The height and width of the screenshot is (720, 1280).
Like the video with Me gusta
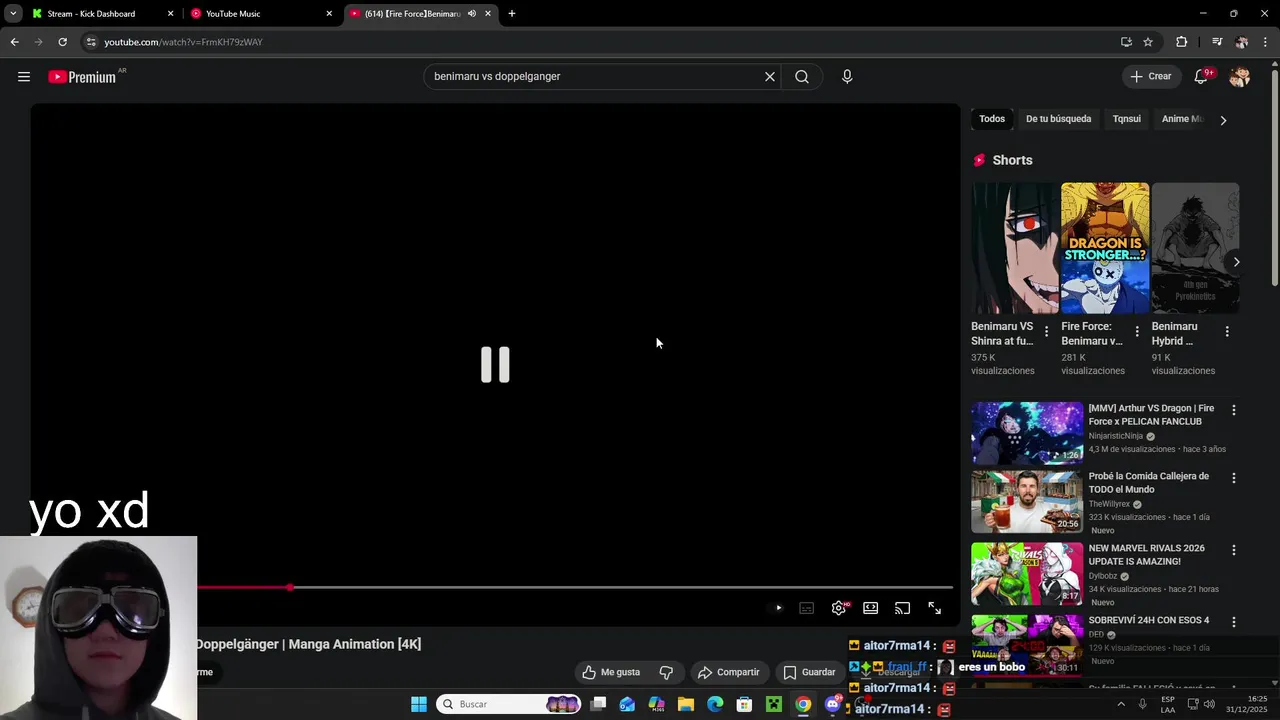coord(611,672)
